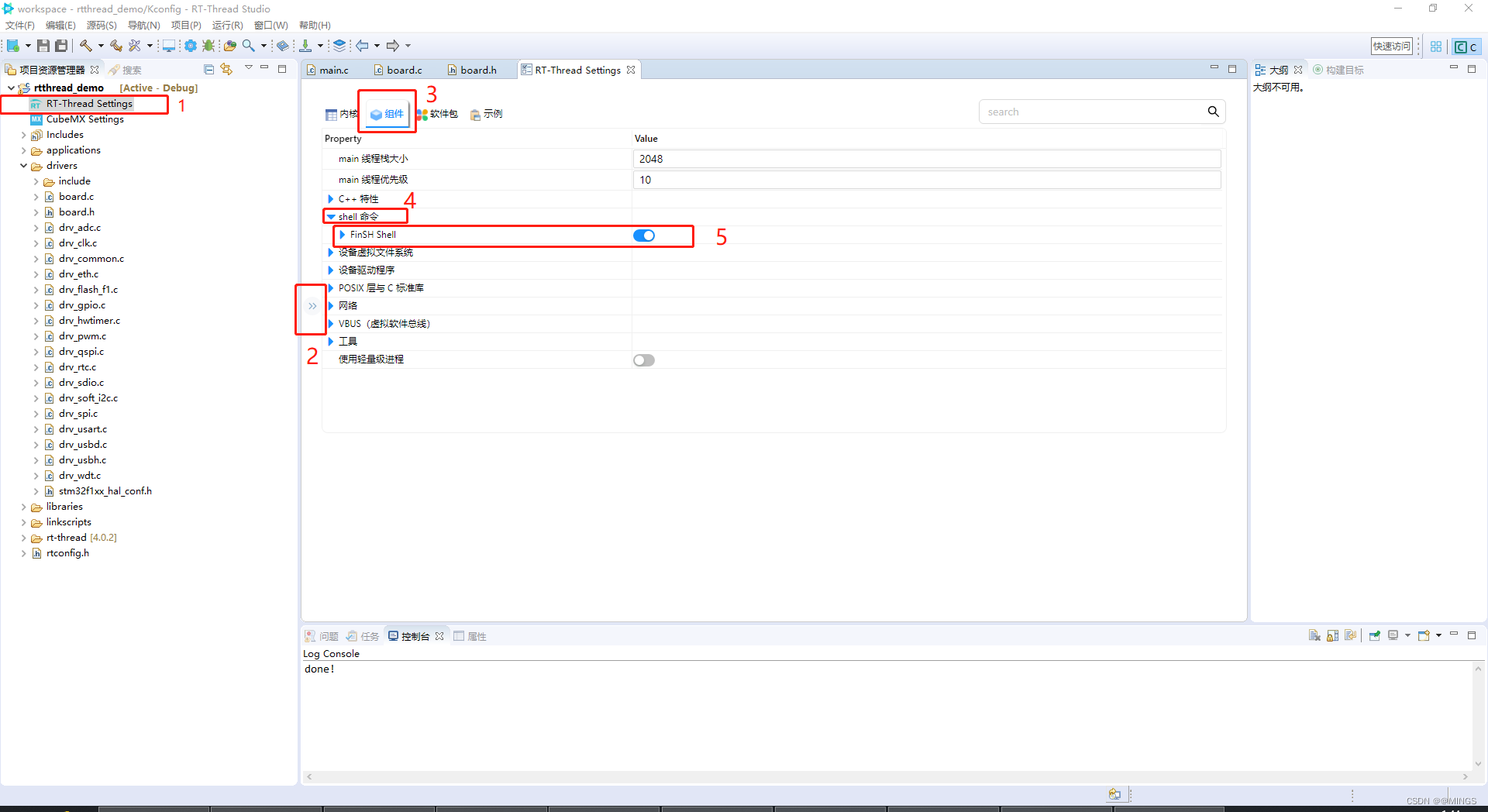The height and width of the screenshot is (812, 1488).
Task: Switch to the main.c editor tab
Action: pos(328,70)
